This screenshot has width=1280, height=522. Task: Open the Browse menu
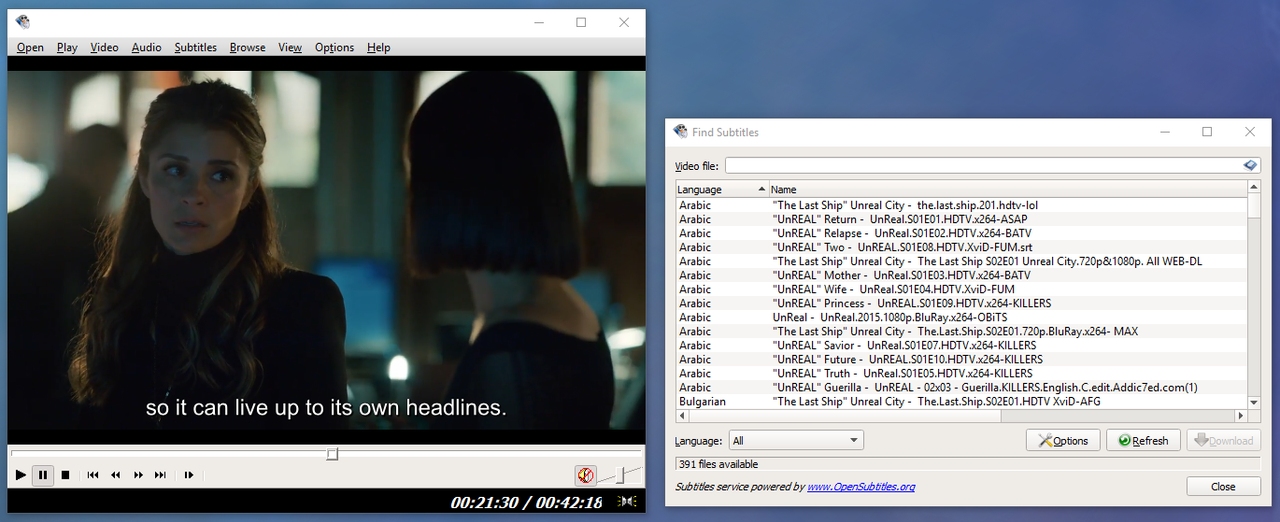tap(247, 47)
